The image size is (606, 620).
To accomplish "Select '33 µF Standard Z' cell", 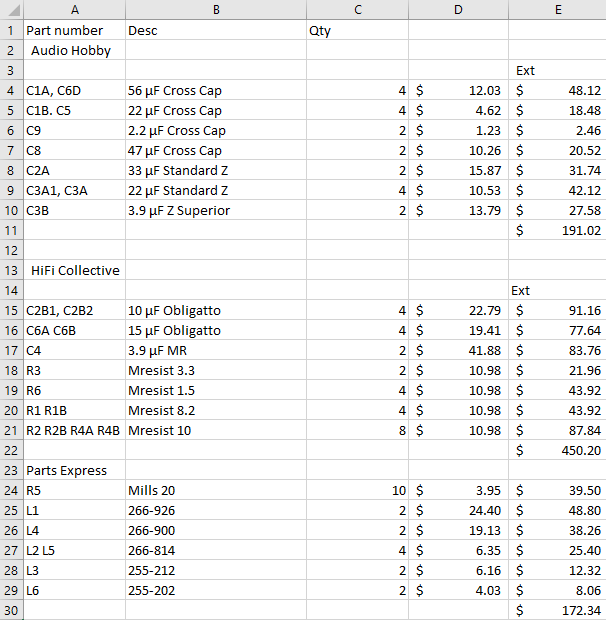I will [216, 170].
